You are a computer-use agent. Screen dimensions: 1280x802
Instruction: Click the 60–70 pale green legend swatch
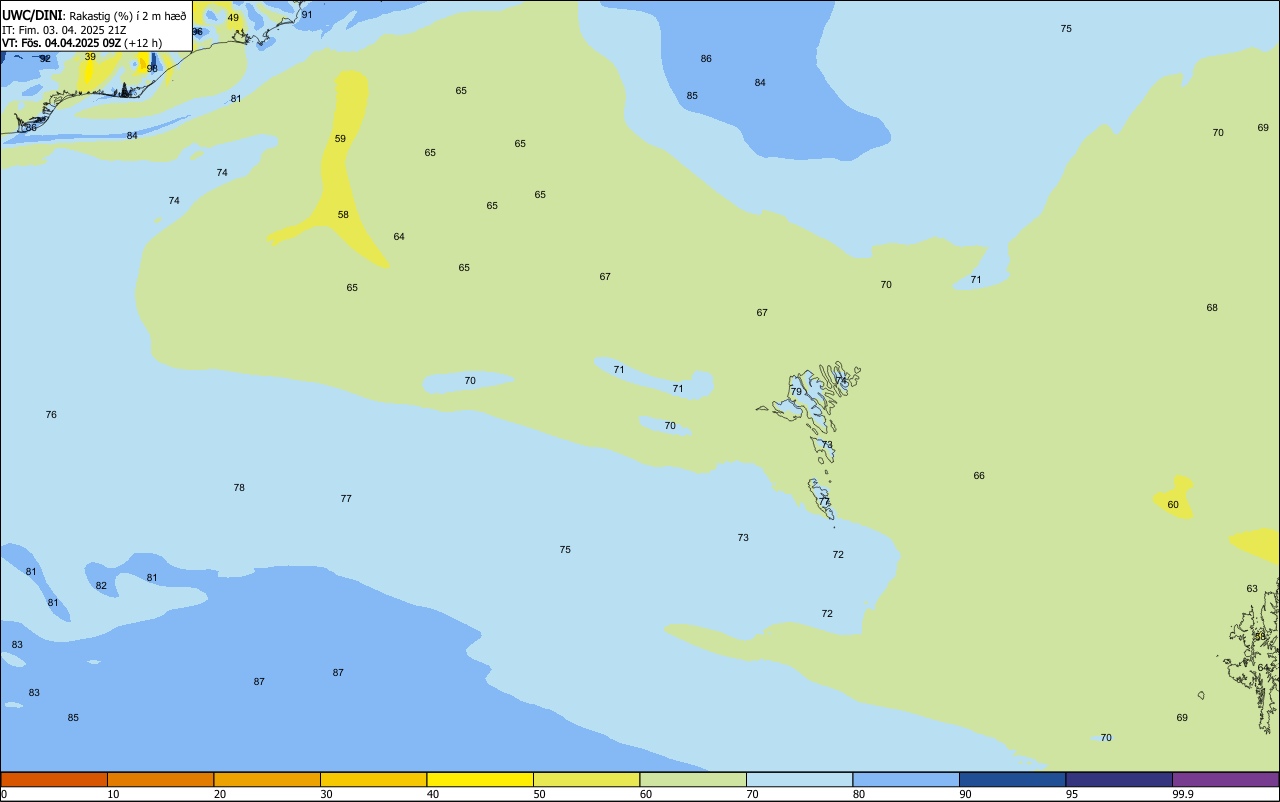[693, 779]
